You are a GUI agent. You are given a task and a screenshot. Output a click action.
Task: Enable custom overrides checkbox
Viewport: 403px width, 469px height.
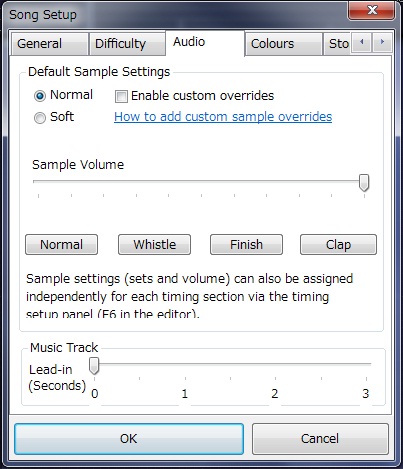[x=121, y=96]
